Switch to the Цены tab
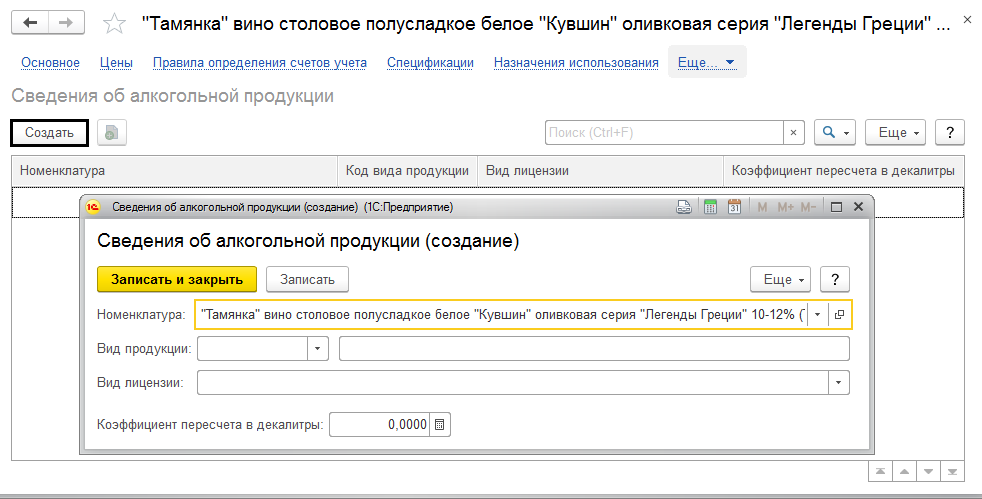This screenshot has width=982, height=499. click(116, 62)
